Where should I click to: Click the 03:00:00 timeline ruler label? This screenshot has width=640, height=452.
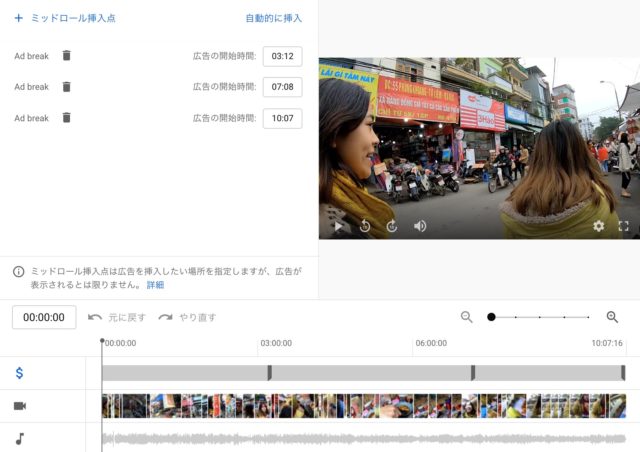pos(276,343)
